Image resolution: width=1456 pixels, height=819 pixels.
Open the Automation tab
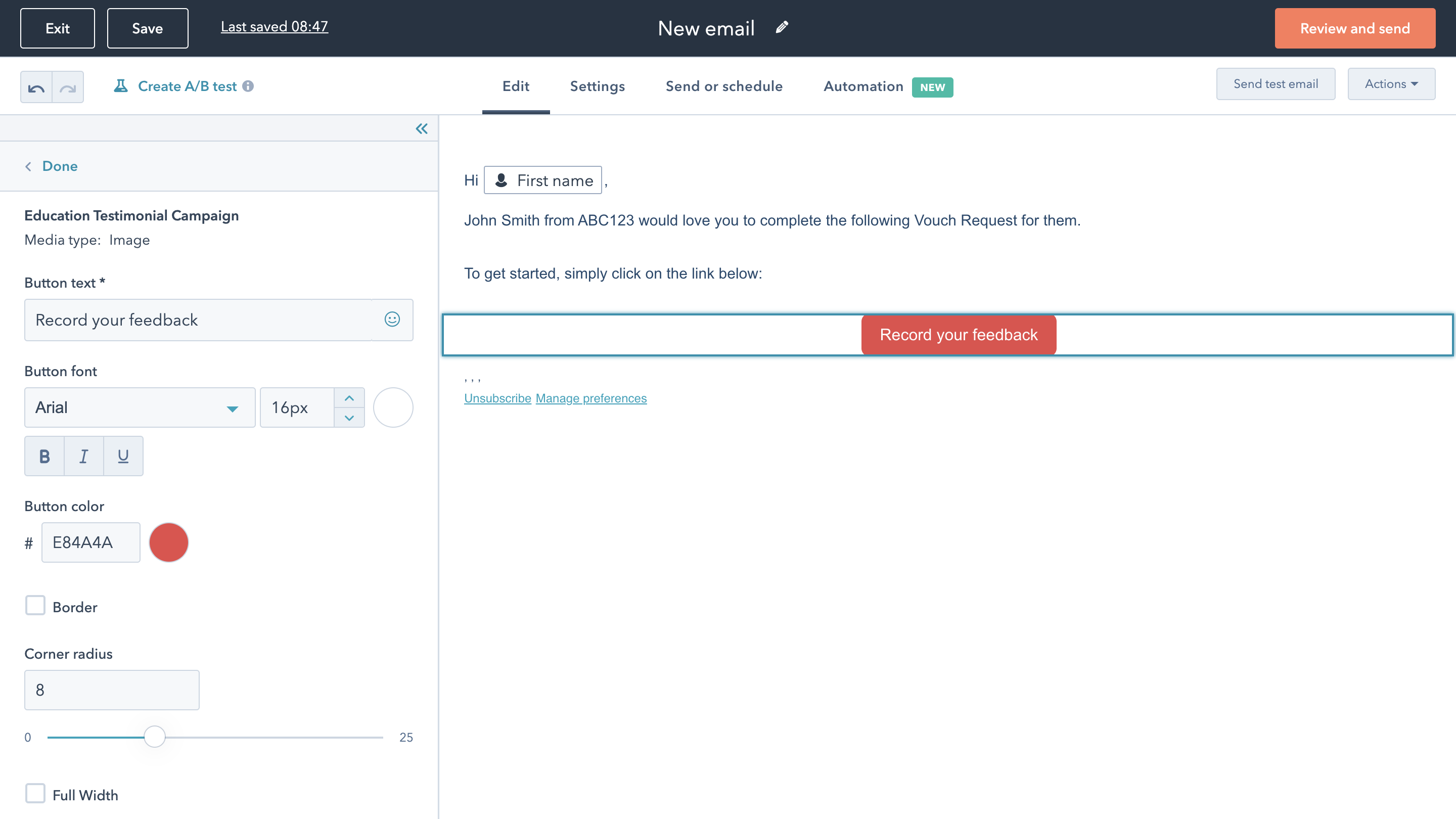863,86
